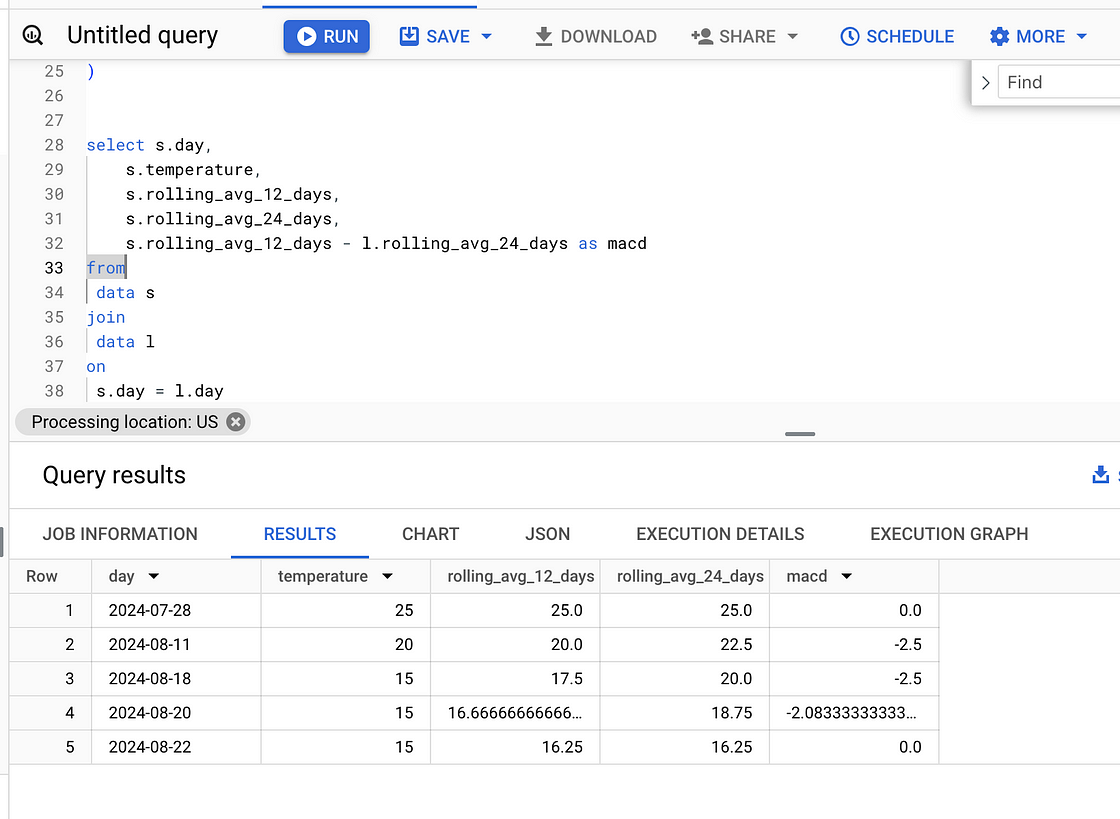Expand the MORE dropdown arrow

click(1081, 36)
